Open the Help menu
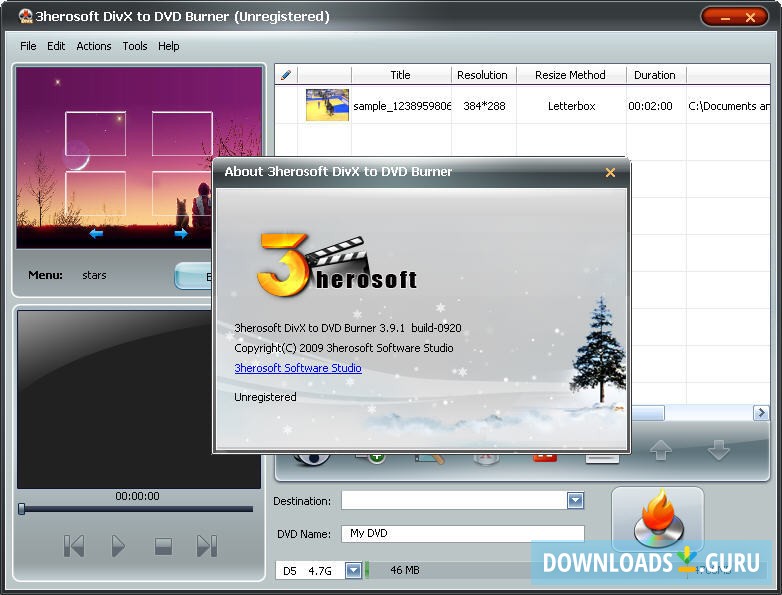 (x=169, y=46)
